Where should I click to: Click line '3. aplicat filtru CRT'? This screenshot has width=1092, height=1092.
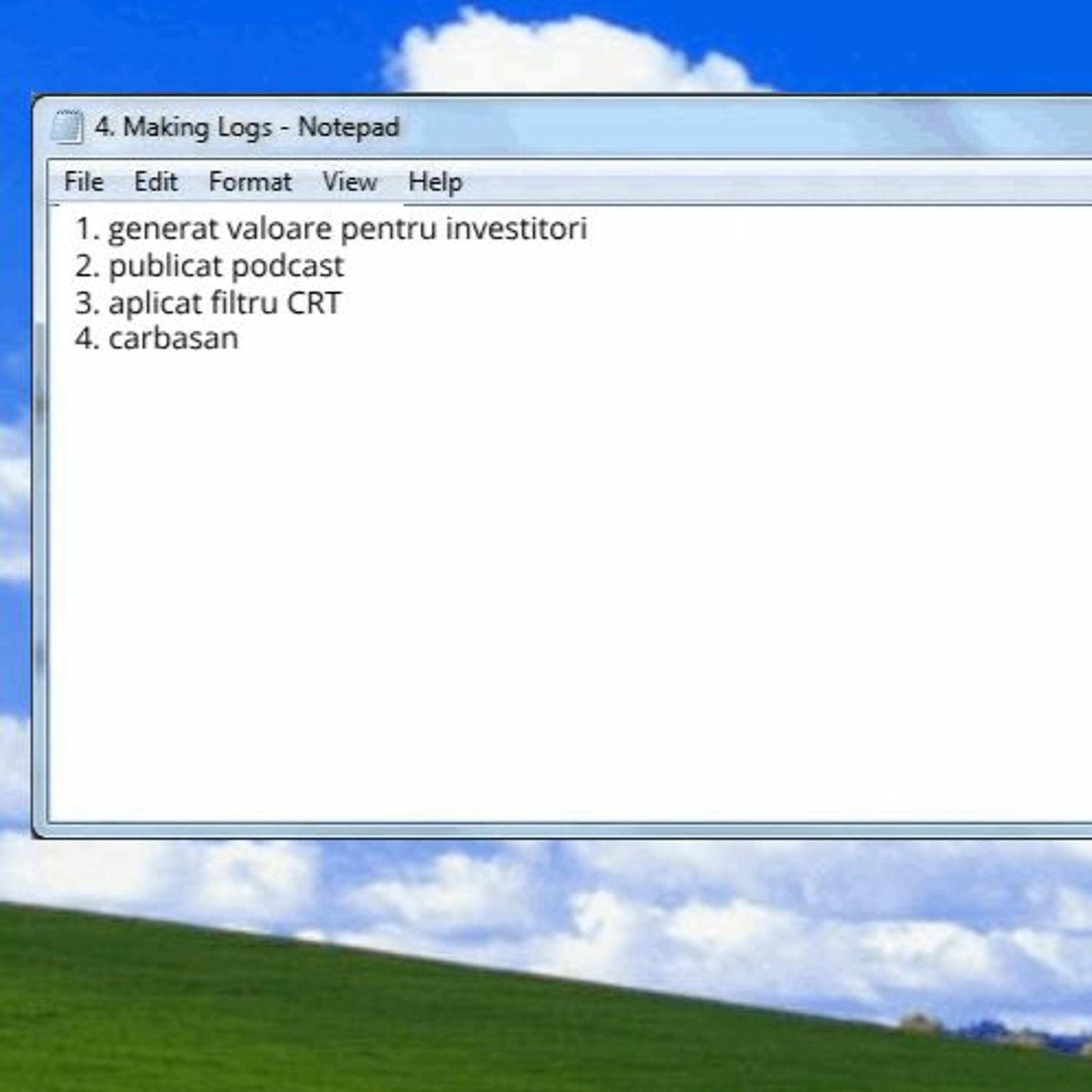[x=208, y=303]
